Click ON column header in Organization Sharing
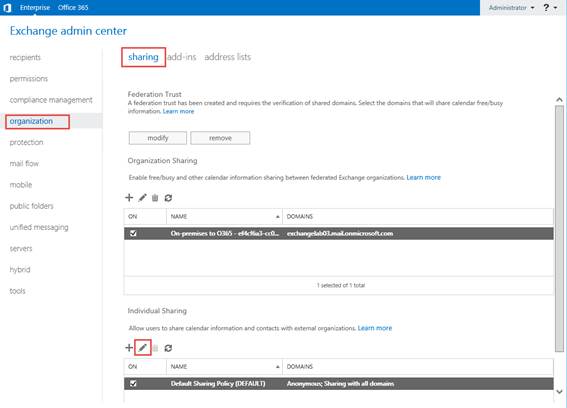567x408 pixels. (x=145, y=216)
